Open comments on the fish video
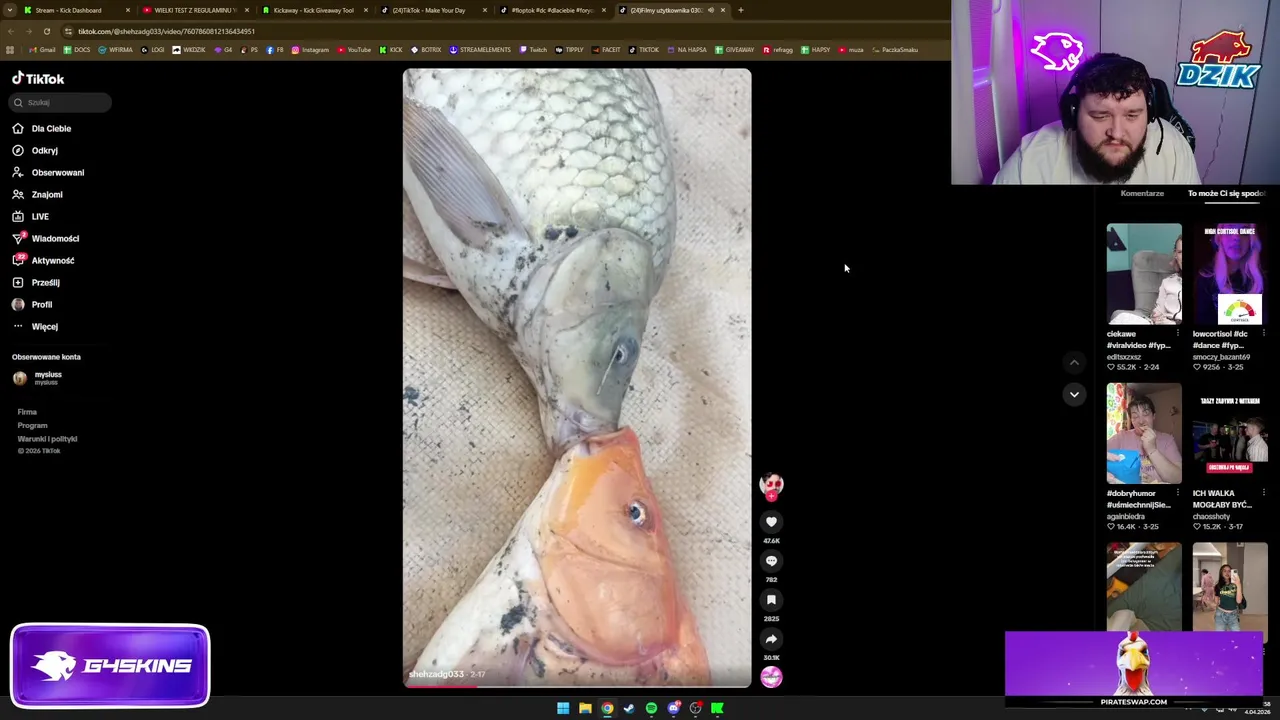This screenshot has width=1280, height=720. (x=771, y=560)
